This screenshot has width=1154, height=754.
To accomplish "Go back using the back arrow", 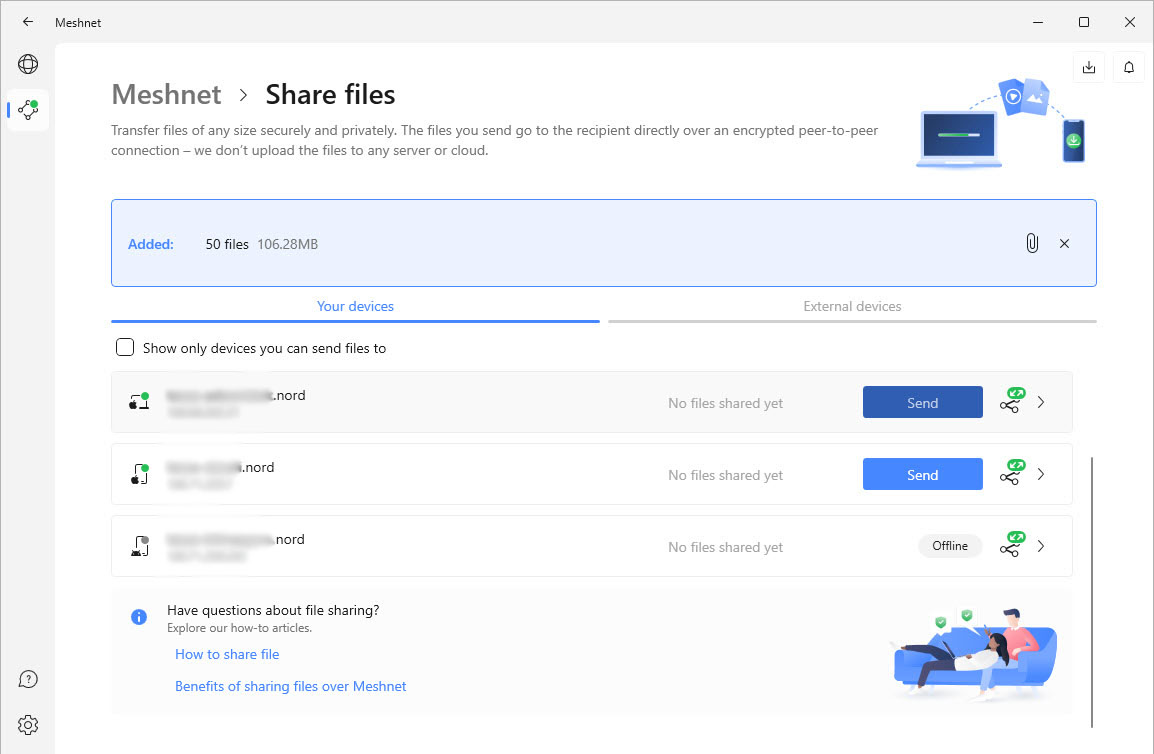I will (x=28, y=22).
